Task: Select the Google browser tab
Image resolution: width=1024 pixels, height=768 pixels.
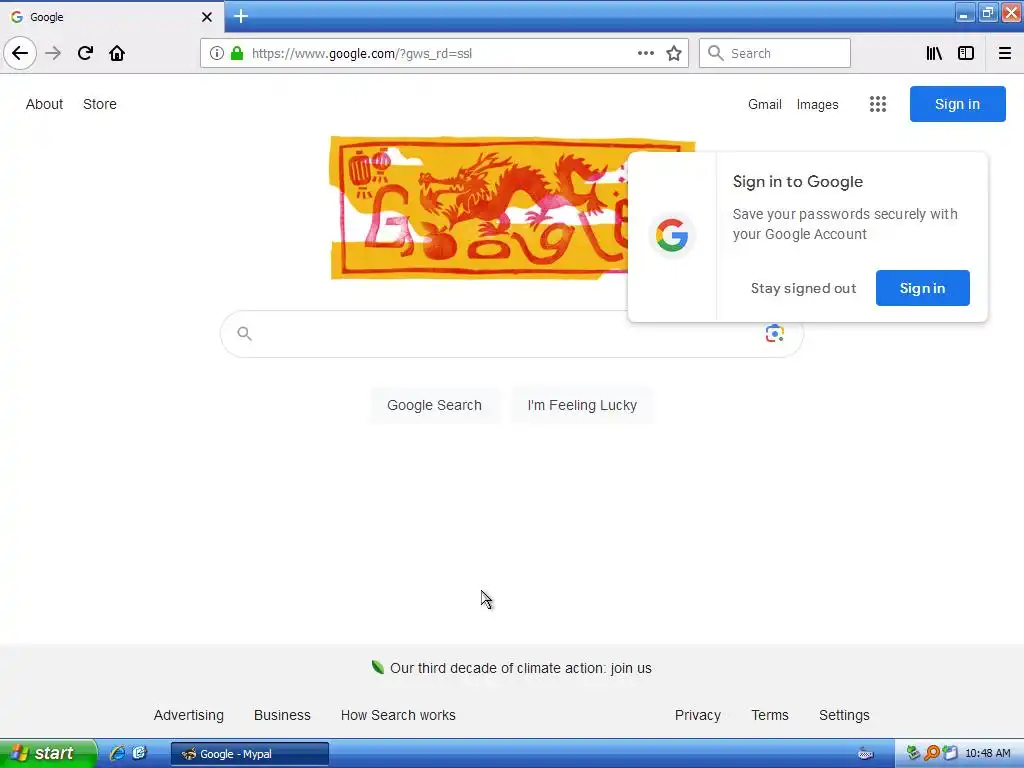Action: click(x=111, y=17)
